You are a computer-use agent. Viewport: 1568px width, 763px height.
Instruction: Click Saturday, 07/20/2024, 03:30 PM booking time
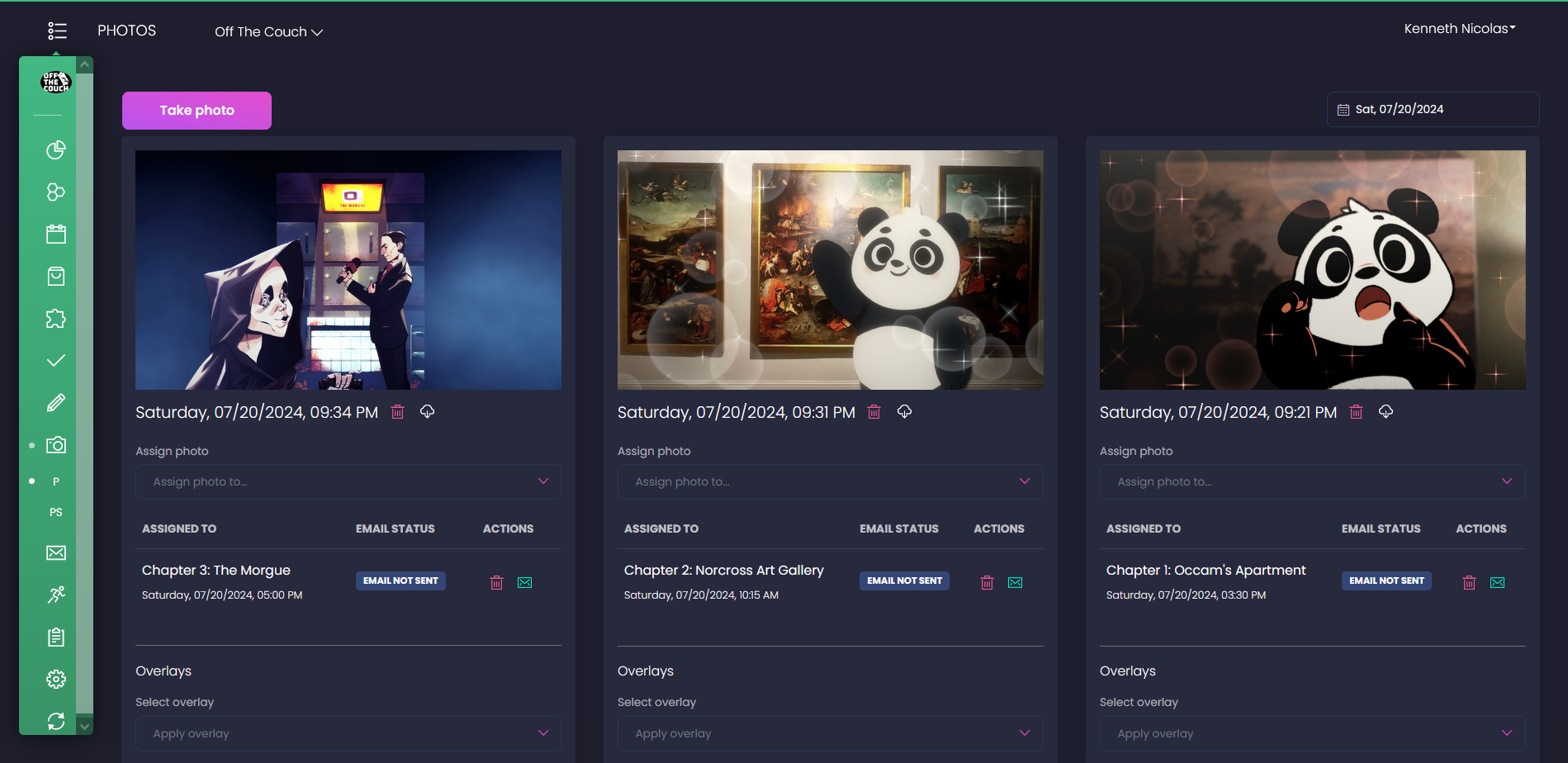click(1186, 595)
